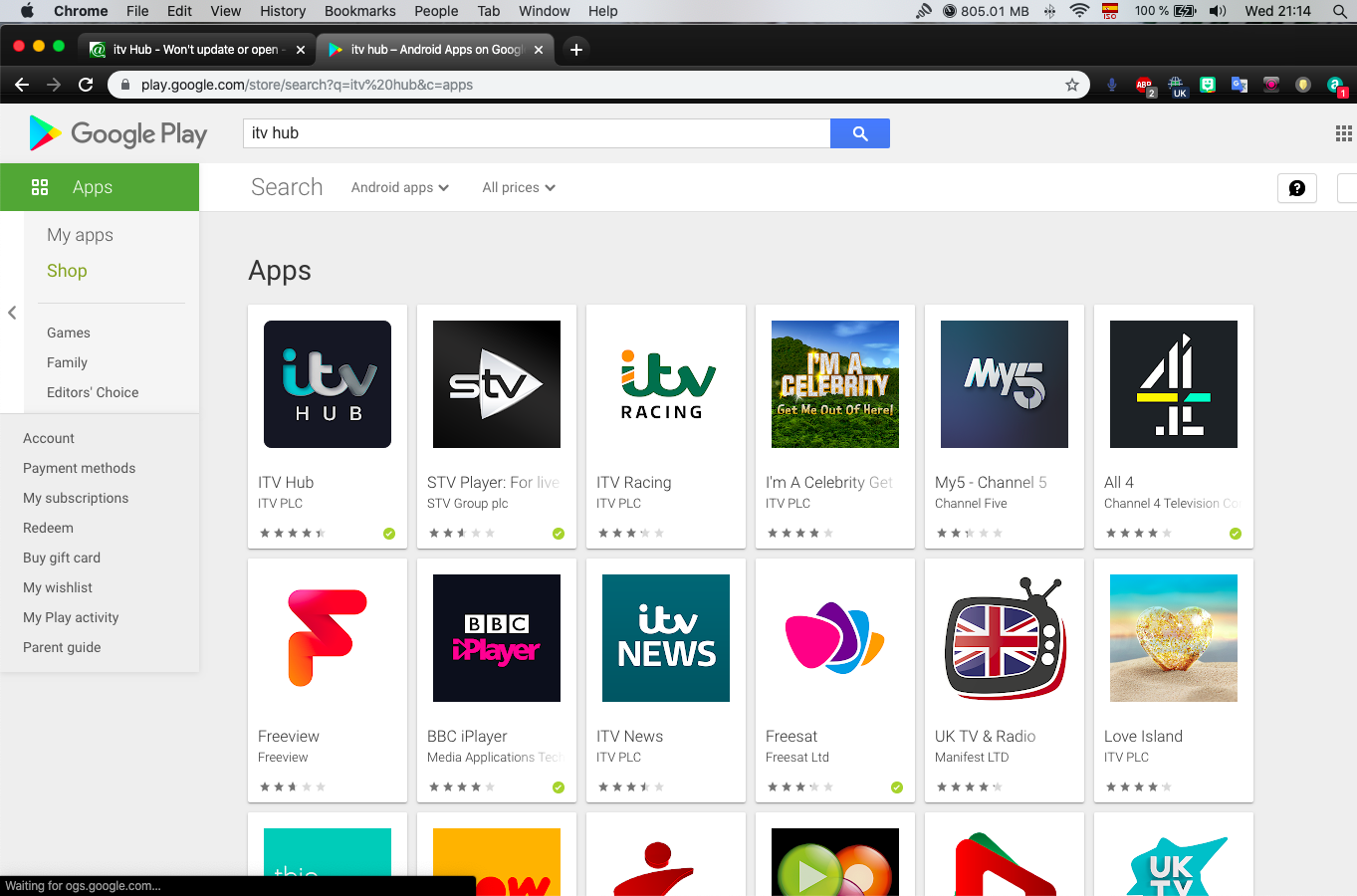Image resolution: width=1357 pixels, height=896 pixels.
Task: Open the Parent guide link
Action: (x=62, y=647)
